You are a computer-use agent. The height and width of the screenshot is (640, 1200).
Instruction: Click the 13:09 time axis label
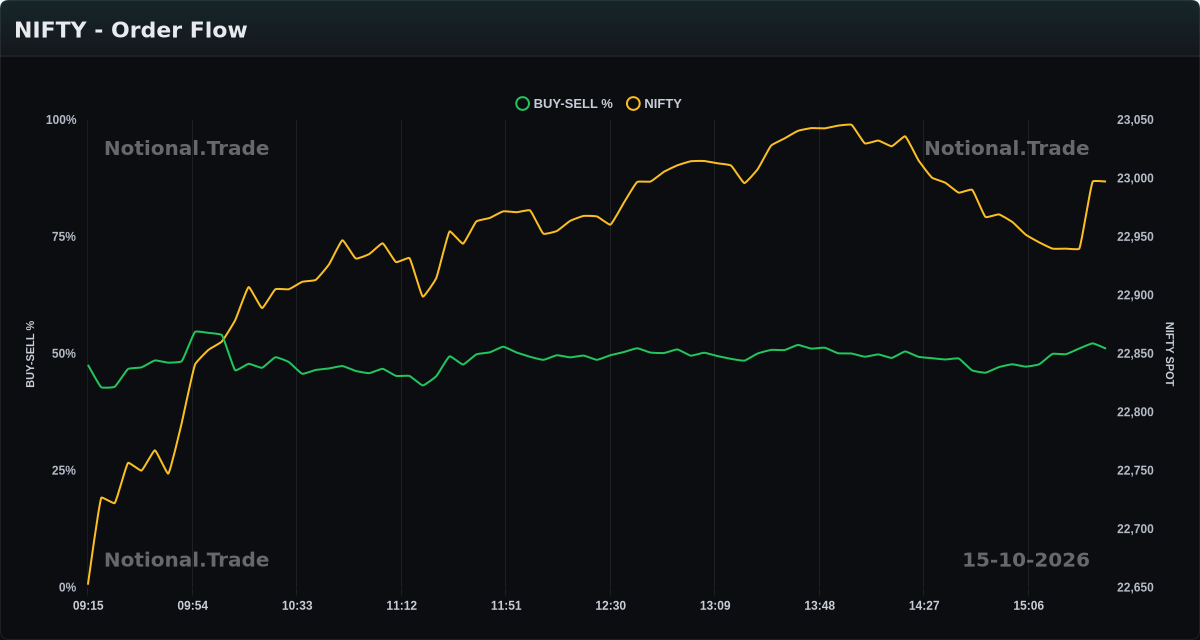point(714,606)
